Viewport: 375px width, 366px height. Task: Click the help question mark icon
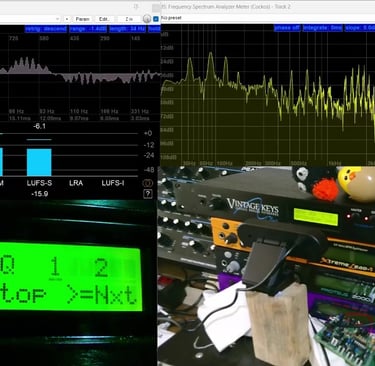(x=148, y=194)
